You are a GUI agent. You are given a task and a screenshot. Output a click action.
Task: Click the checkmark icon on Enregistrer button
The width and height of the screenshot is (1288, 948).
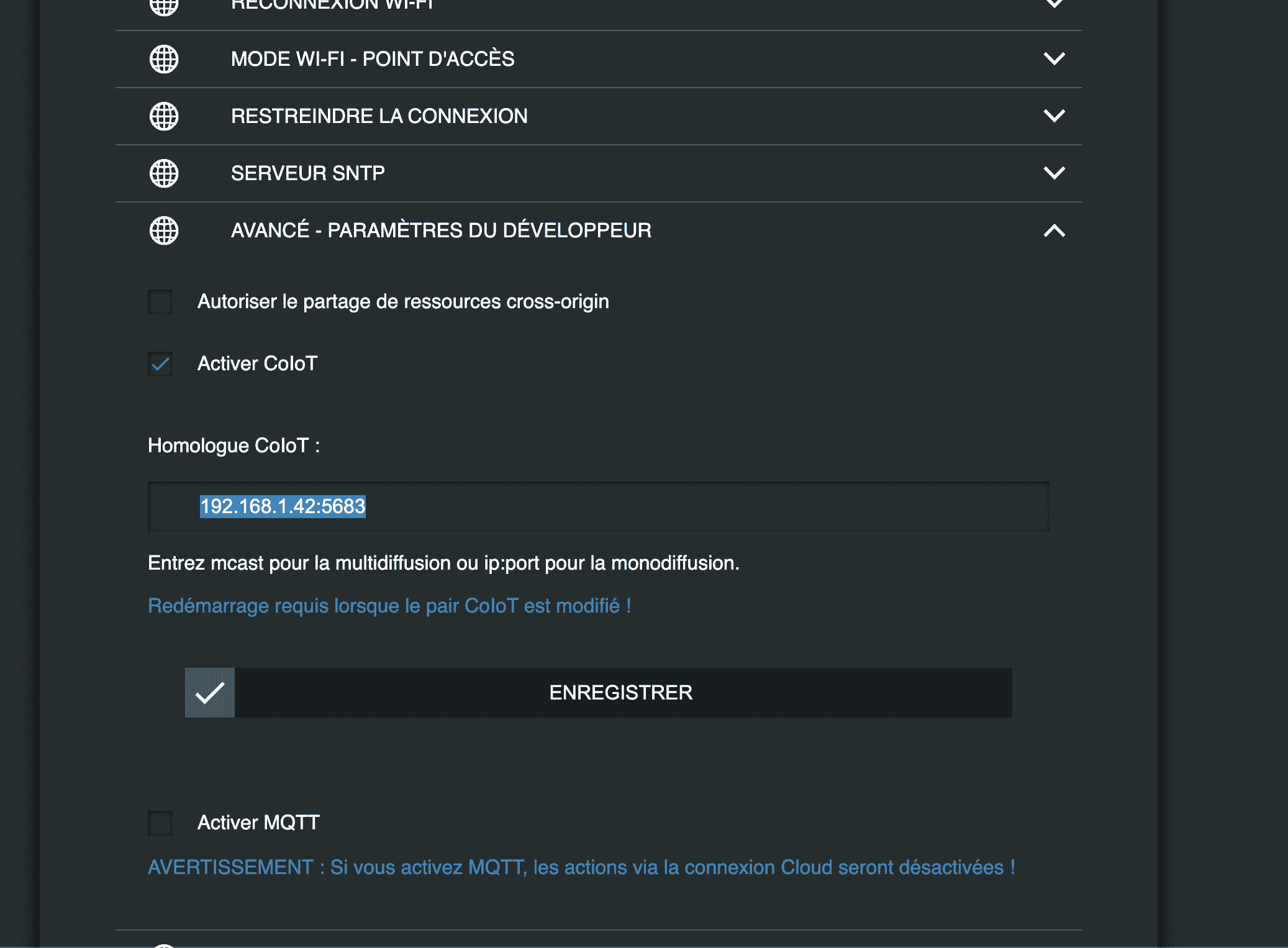210,693
